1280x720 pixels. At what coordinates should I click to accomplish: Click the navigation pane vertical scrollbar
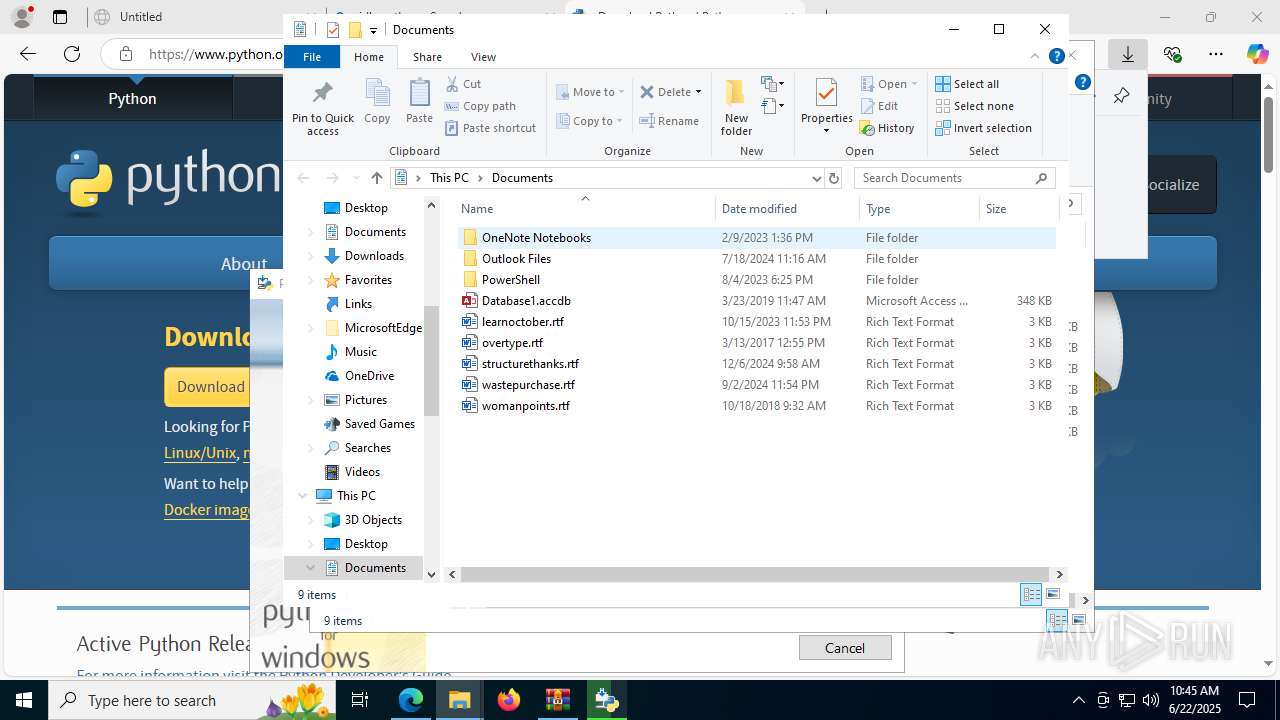431,360
